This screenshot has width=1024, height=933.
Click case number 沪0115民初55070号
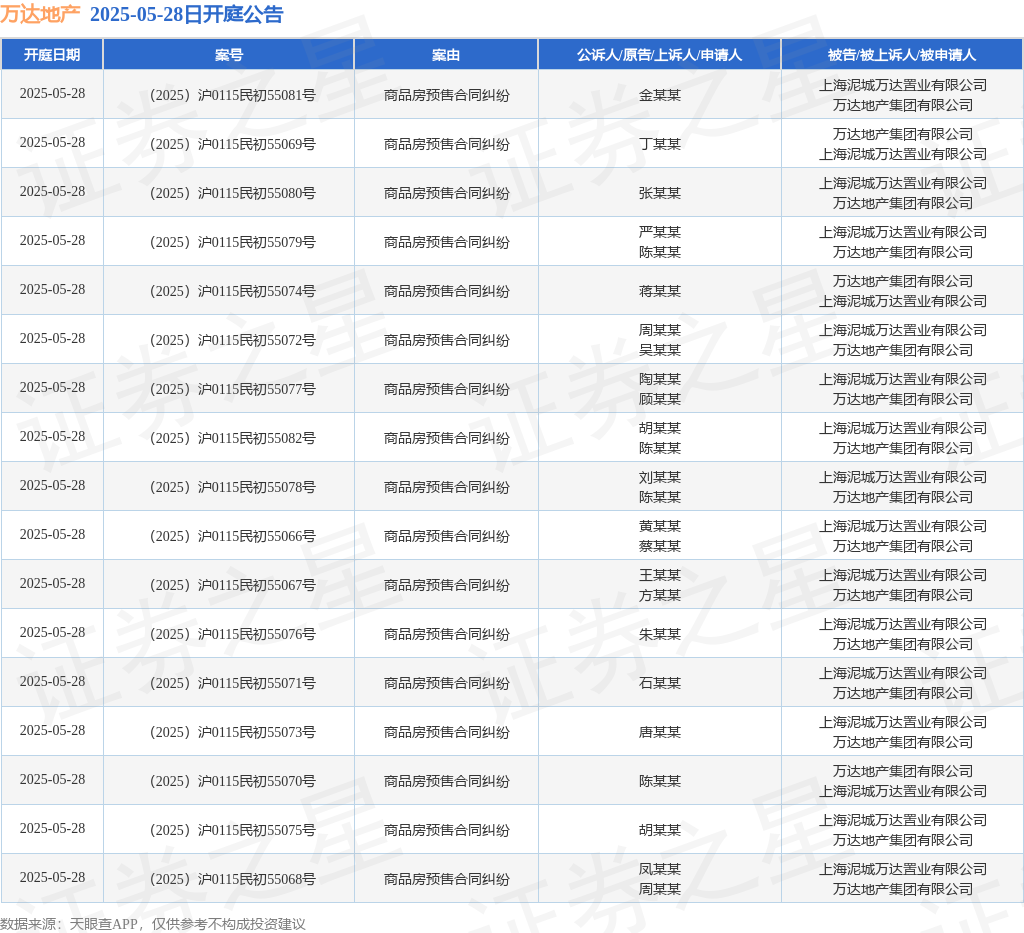pyautogui.click(x=233, y=781)
